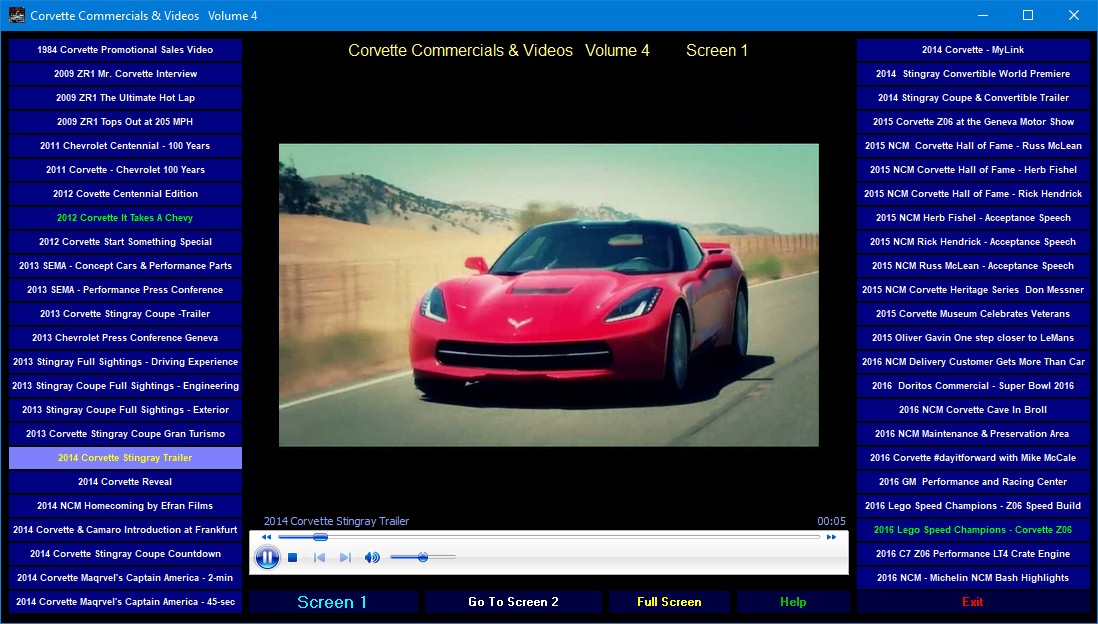The height and width of the screenshot is (624, 1098).
Task: Stop video playback
Action: click(x=293, y=557)
